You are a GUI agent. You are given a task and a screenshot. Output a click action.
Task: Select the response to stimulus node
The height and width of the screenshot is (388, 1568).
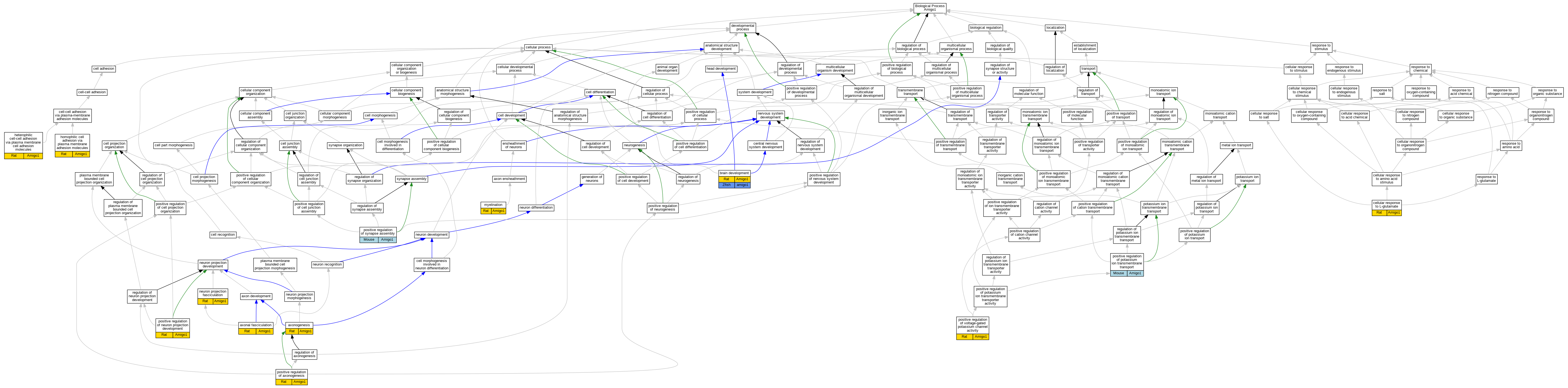(x=1321, y=47)
